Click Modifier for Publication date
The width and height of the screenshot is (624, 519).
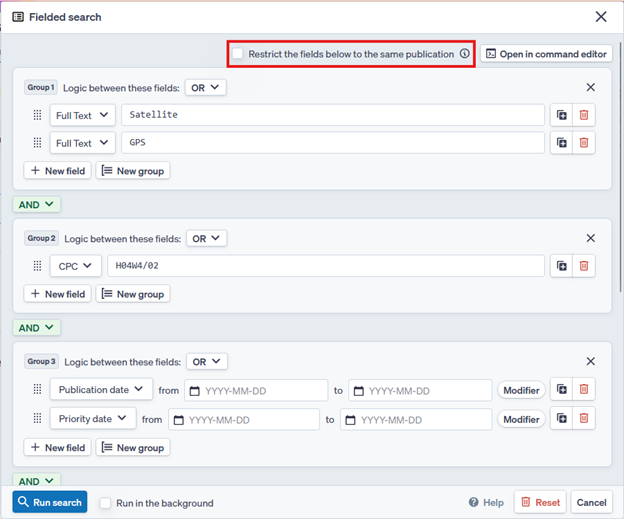[520, 390]
